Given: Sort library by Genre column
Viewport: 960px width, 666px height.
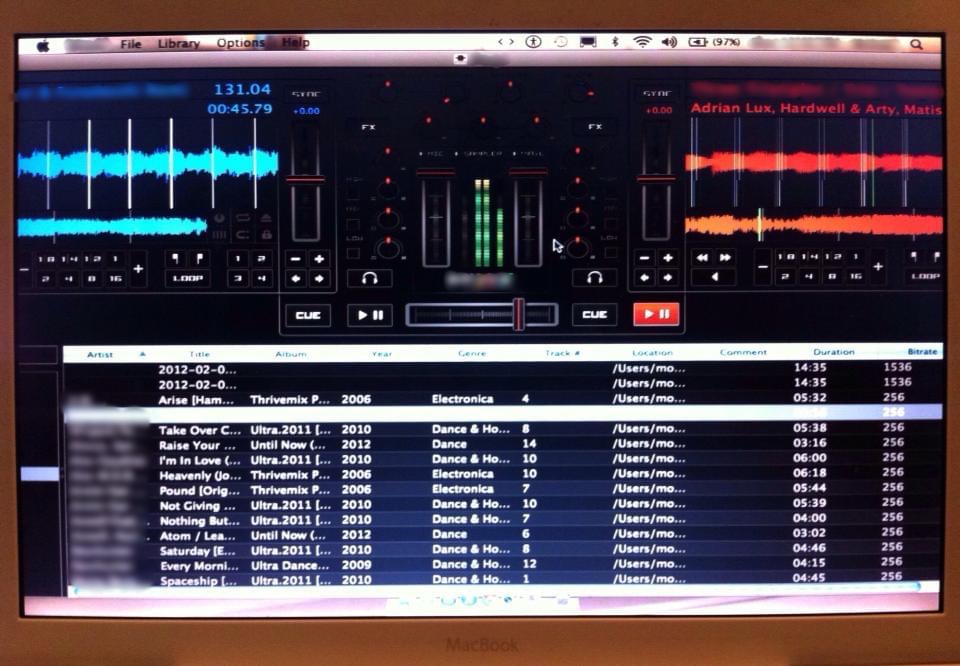Looking at the screenshot, I should [471, 353].
